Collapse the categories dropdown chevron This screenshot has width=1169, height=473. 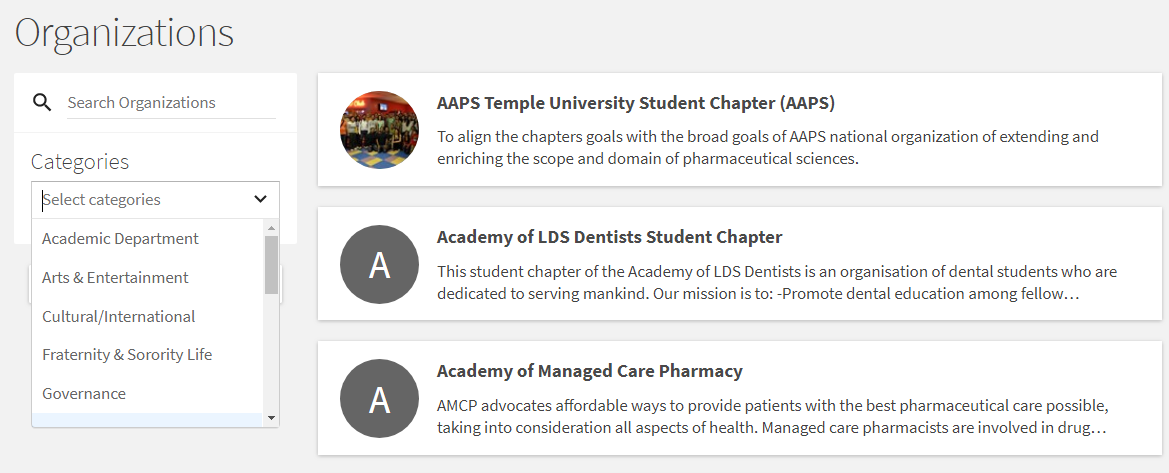[x=260, y=200]
